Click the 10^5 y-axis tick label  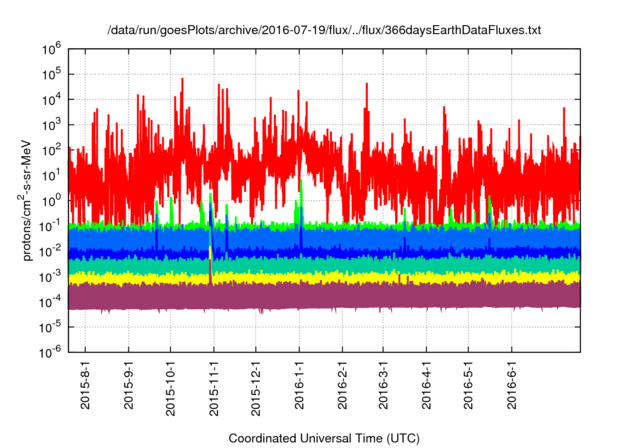tap(51, 75)
